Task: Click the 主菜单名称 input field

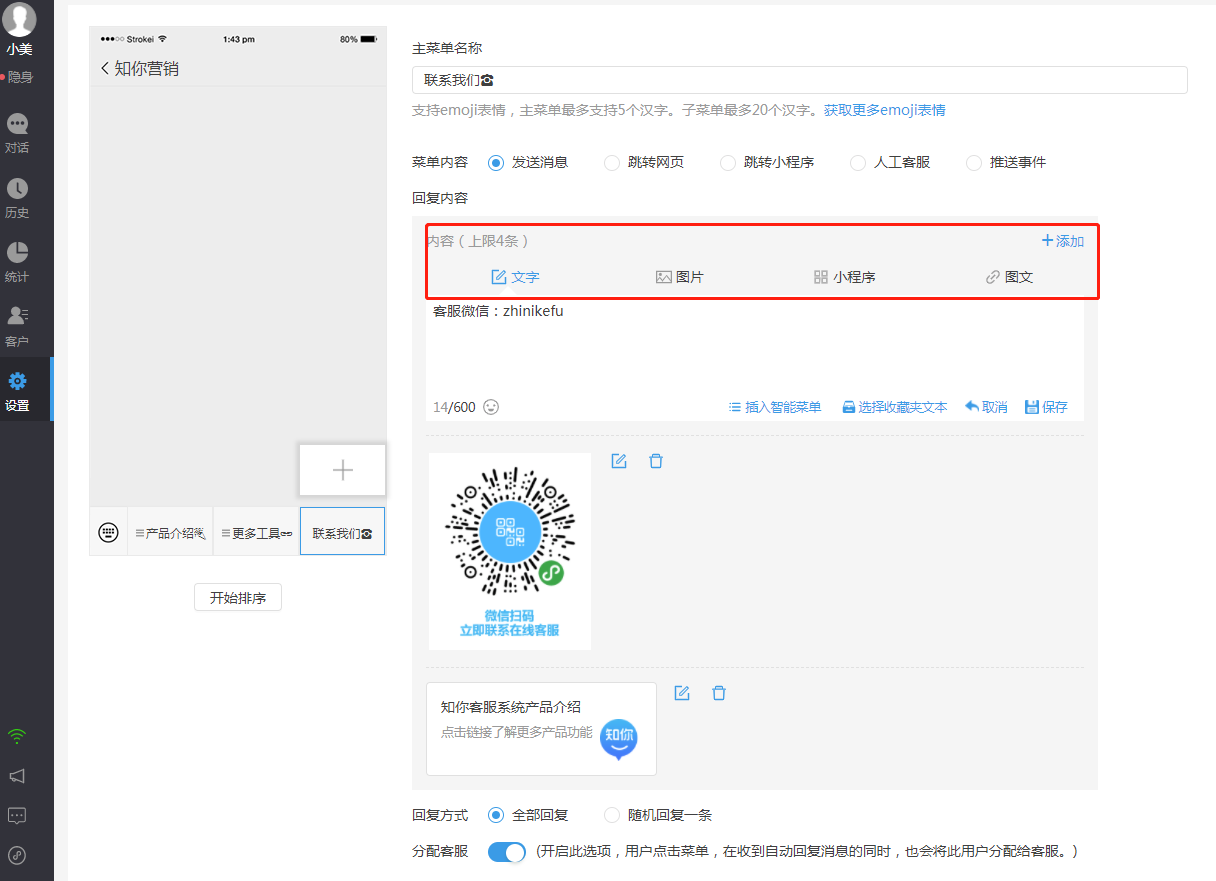Action: pos(800,80)
